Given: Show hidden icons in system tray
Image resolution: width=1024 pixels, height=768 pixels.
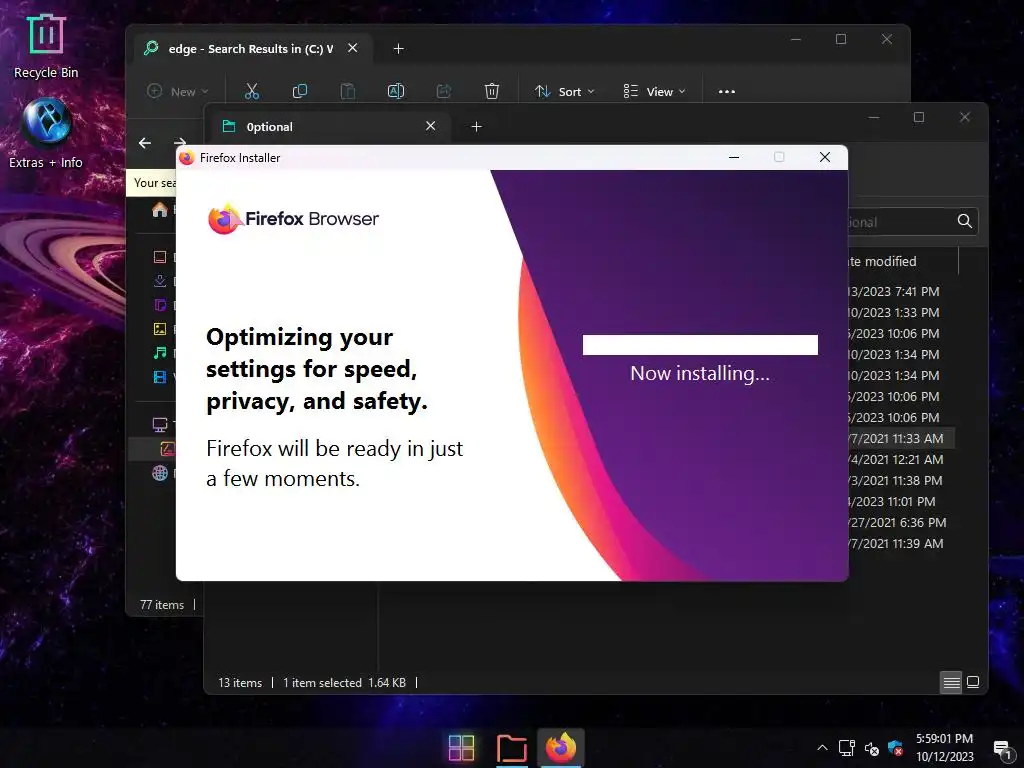Looking at the screenshot, I should 822,748.
